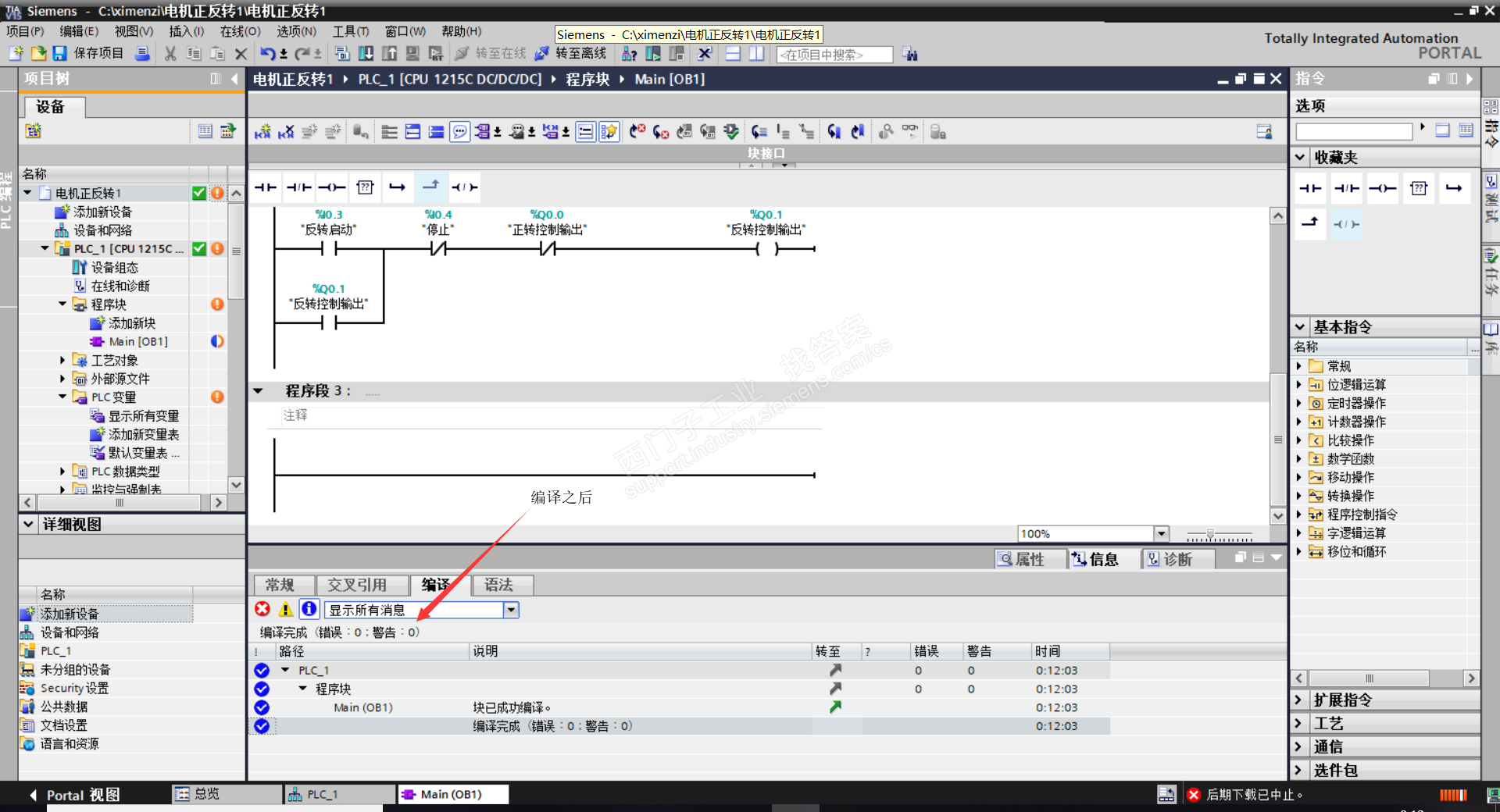Click the new project icon in main toolbar
Image resolution: width=1500 pixels, height=812 pixels.
(x=16, y=53)
